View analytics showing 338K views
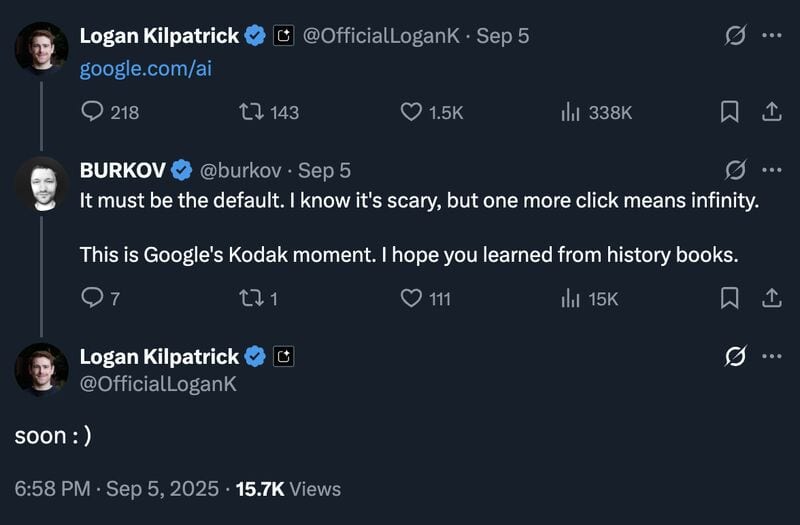 (x=570, y=112)
